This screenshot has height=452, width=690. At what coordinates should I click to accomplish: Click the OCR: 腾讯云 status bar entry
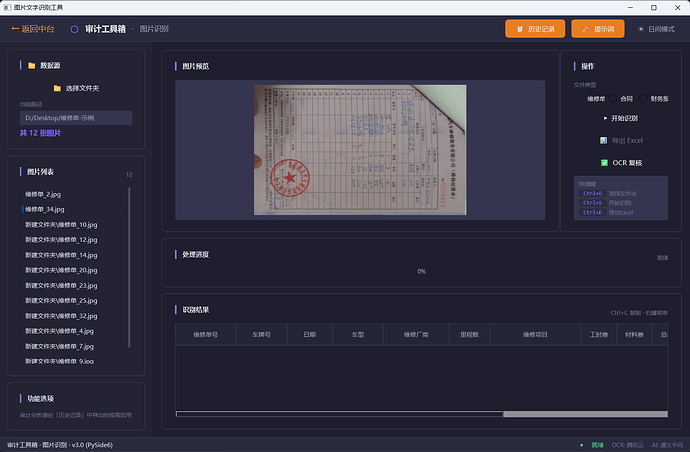628,445
